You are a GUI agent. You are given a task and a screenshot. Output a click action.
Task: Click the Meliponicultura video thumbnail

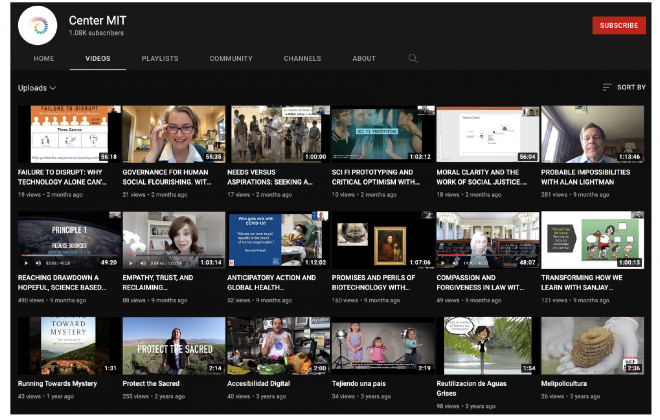click(592, 346)
